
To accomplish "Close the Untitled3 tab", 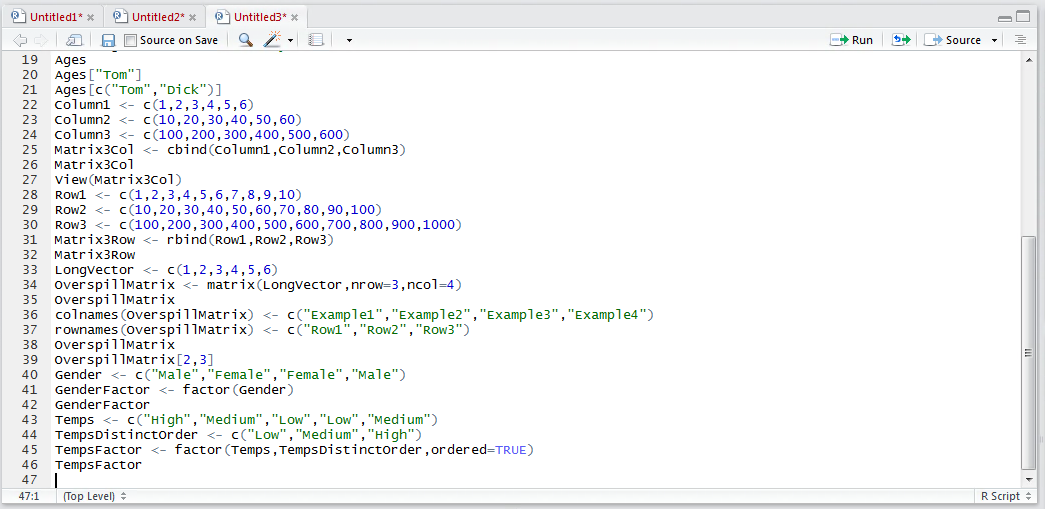I will 295,17.
